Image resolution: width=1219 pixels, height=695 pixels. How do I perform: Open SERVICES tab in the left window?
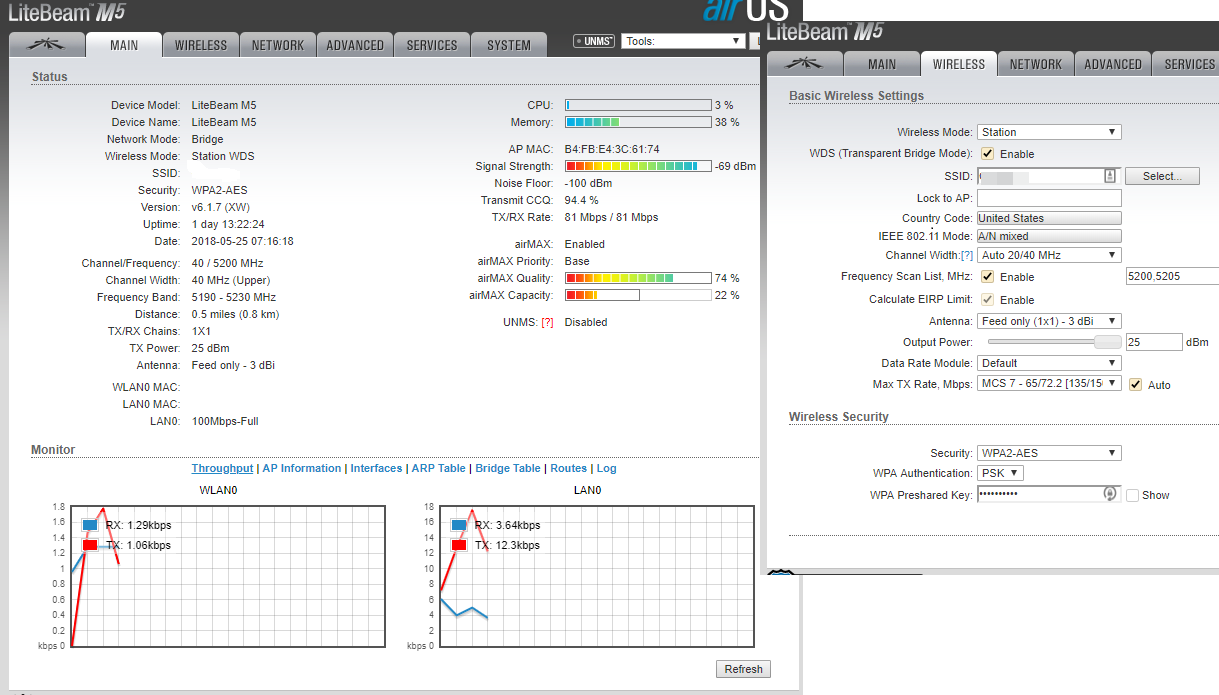pos(432,45)
